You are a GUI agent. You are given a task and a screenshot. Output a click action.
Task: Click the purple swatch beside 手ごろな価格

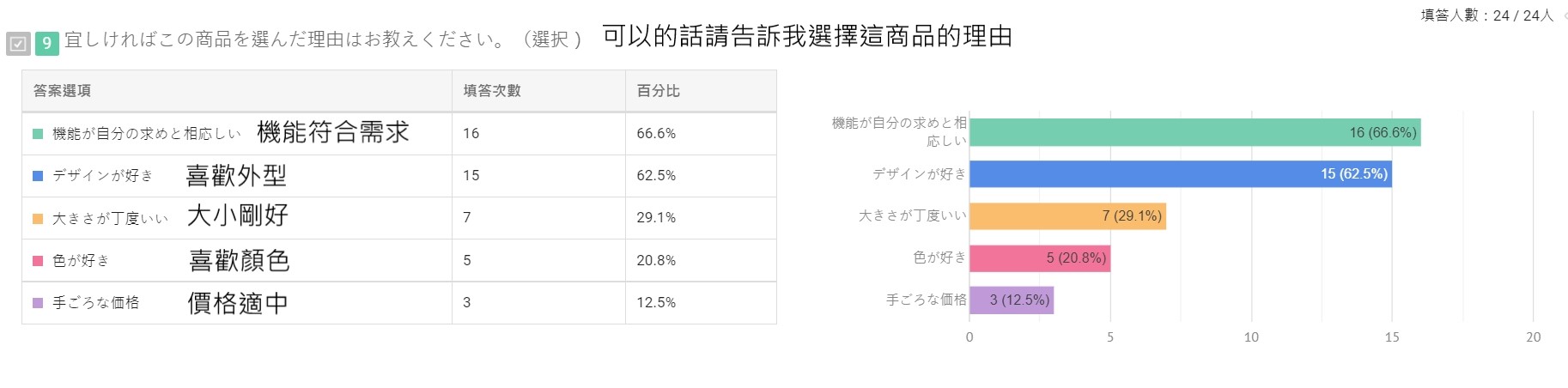38,303
